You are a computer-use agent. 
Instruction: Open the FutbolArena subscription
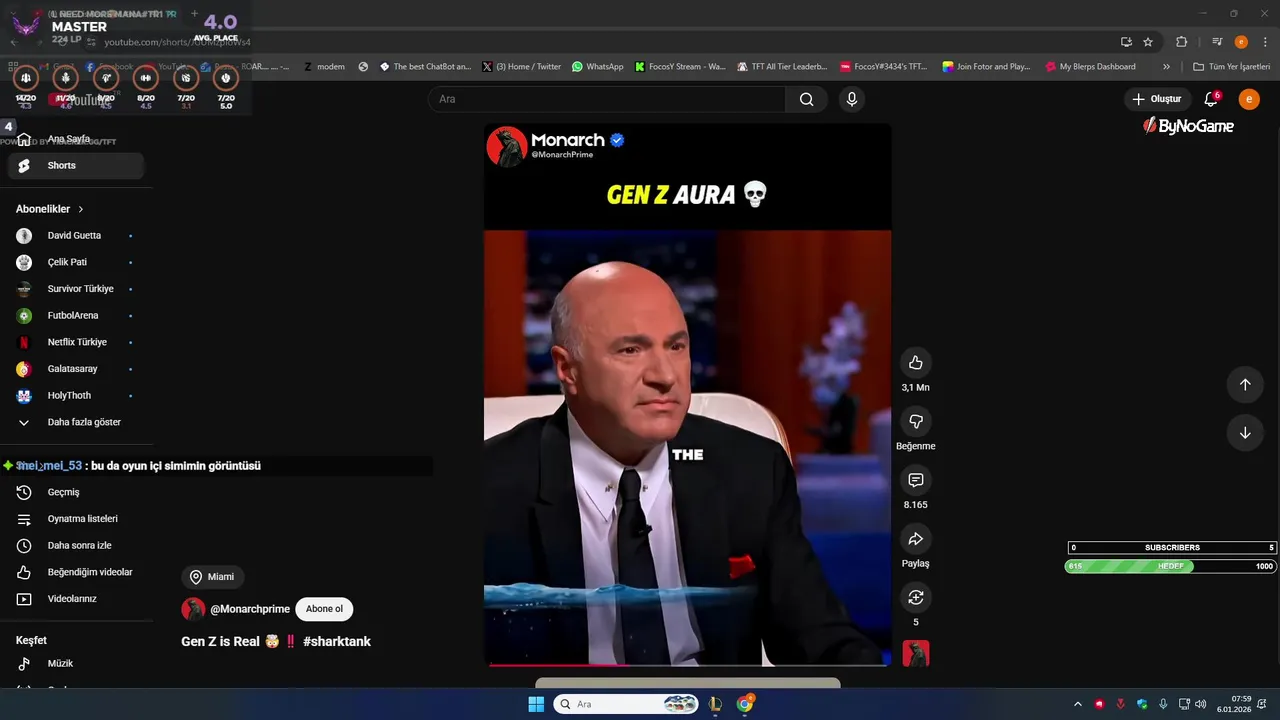76,316
